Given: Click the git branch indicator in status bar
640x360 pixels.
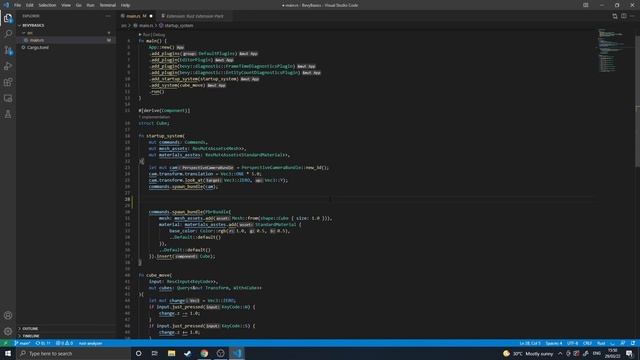Looking at the screenshot, I should click(x=23, y=343).
